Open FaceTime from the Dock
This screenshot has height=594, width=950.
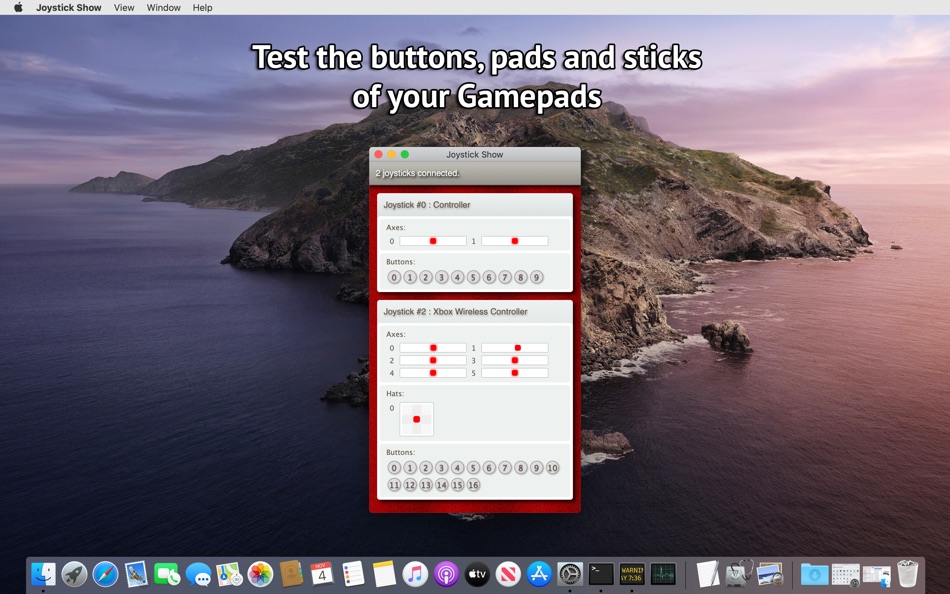point(167,573)
